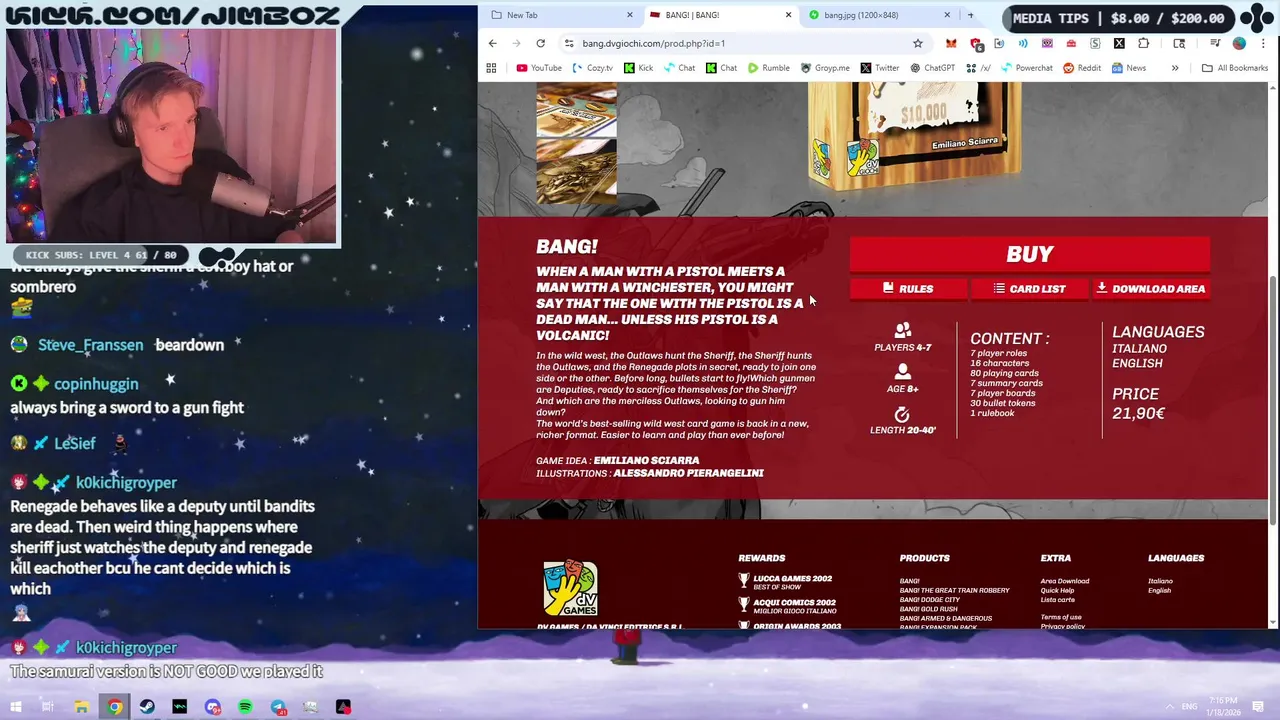This screenshot has width=1280, height=720.
Task: Close the New Tab browser tab
Action: point(629,15)
